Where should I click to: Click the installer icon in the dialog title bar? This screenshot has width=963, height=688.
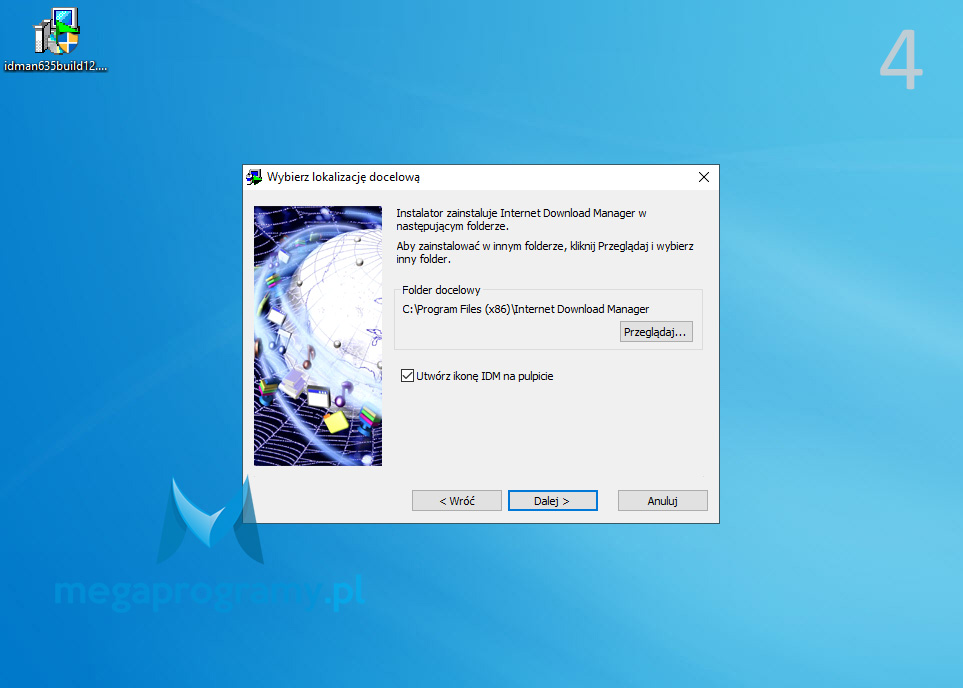(x=254, y=178)
